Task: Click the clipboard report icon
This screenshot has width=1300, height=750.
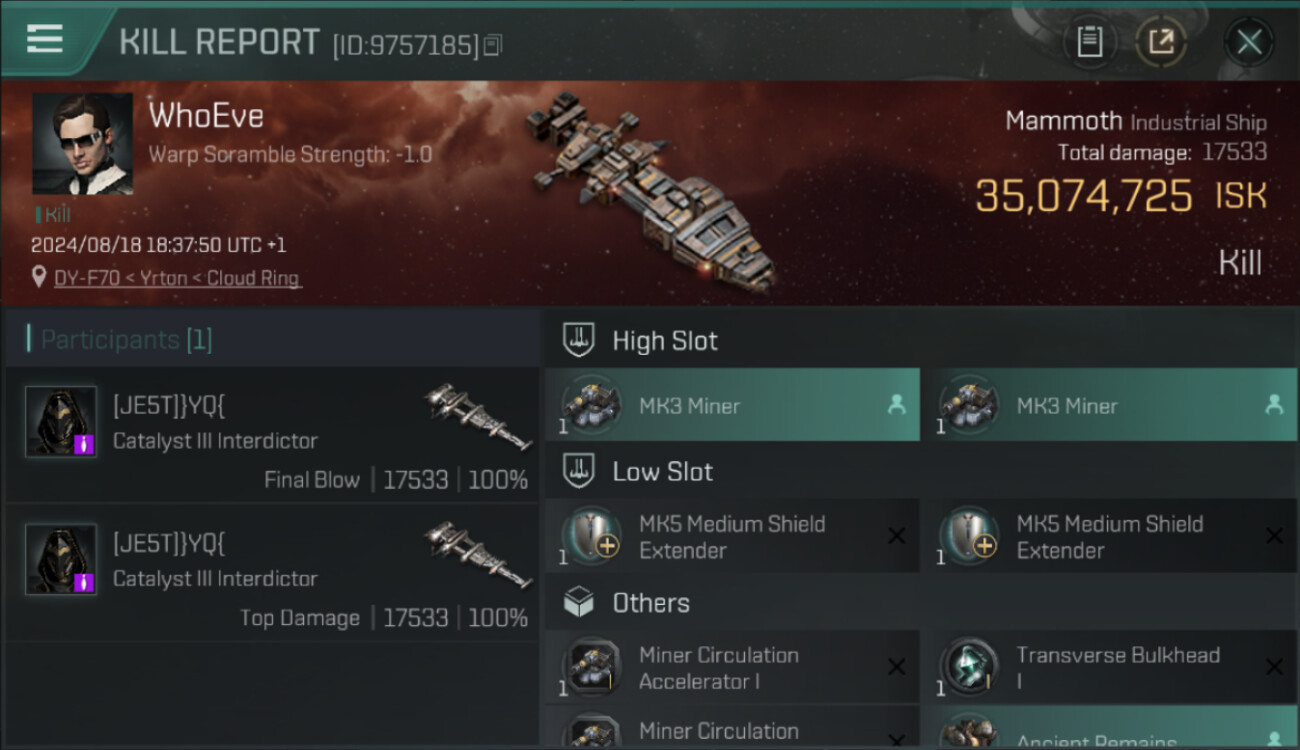Action: click(1089, 42)
